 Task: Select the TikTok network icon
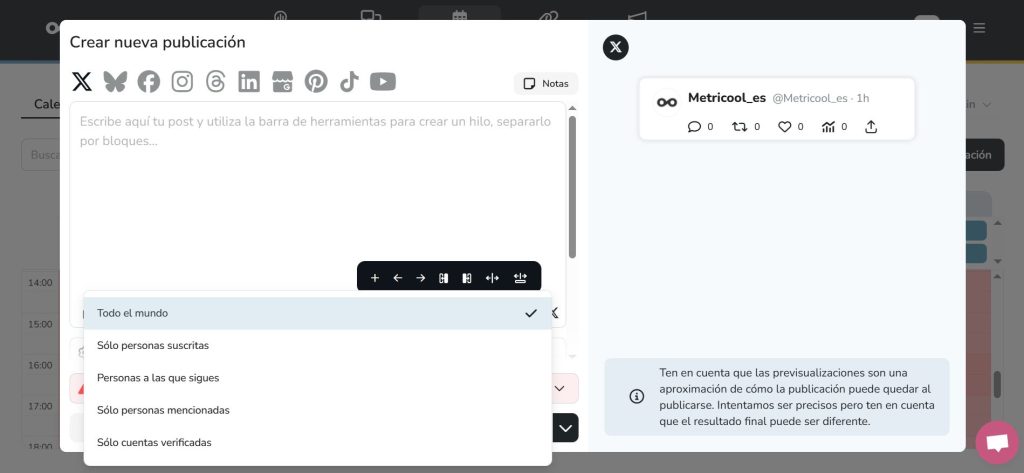349,82
